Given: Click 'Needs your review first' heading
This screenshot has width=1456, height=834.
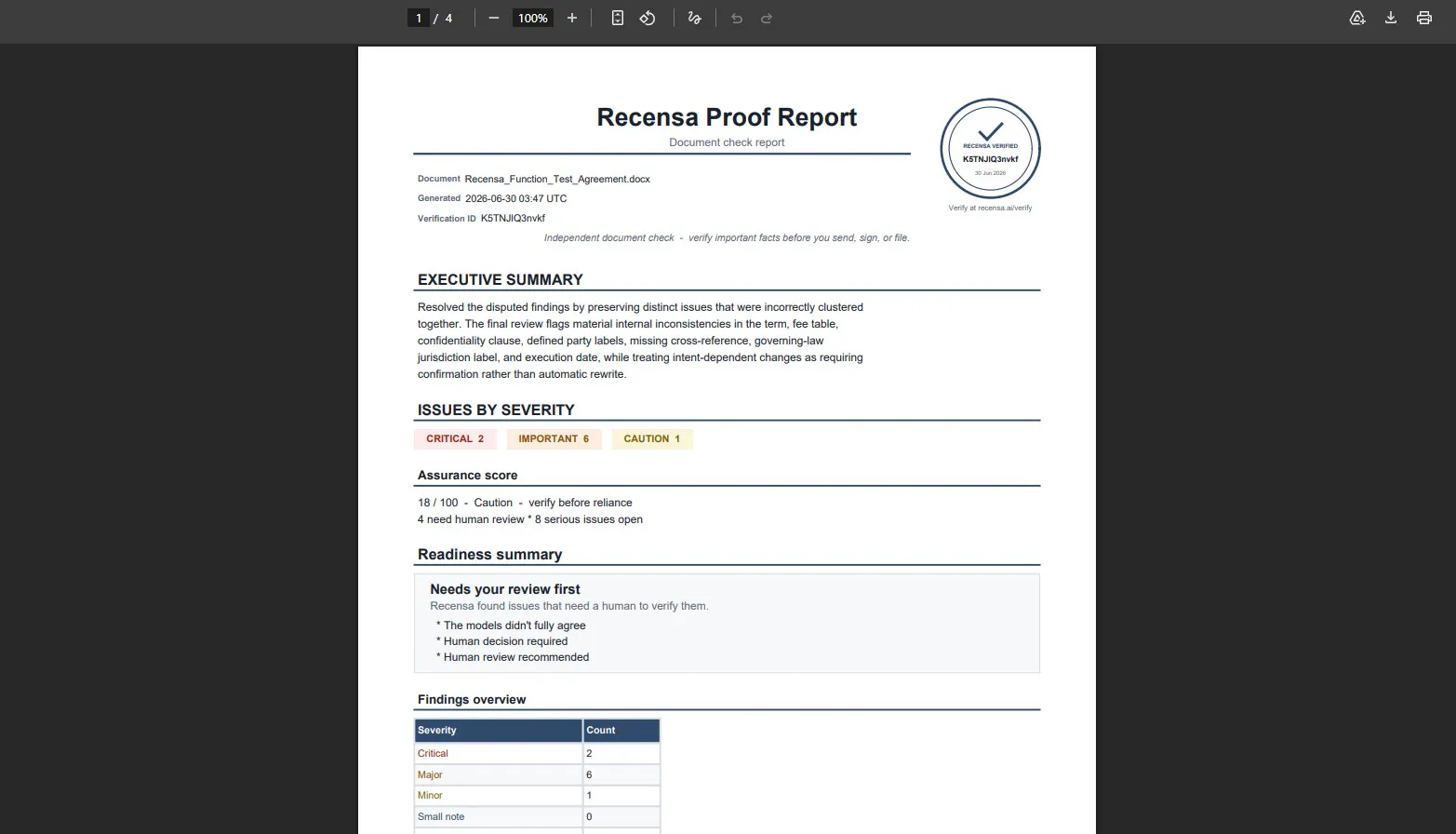Looking at the screenshot, I should [505, 589].
